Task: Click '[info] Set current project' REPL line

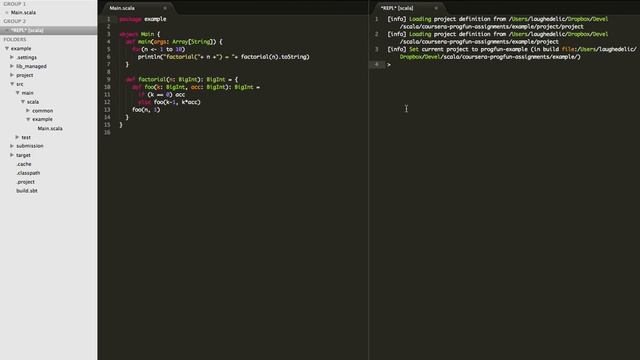Action: pos(512,53)
